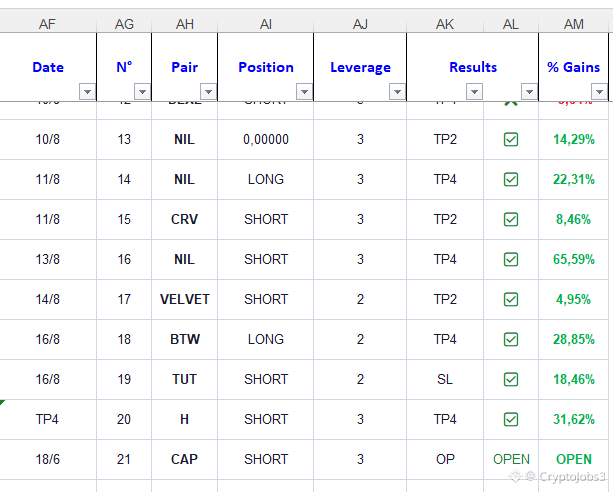Select the 8,46% gains cell

pyautogui.click(x=574, y=219)
